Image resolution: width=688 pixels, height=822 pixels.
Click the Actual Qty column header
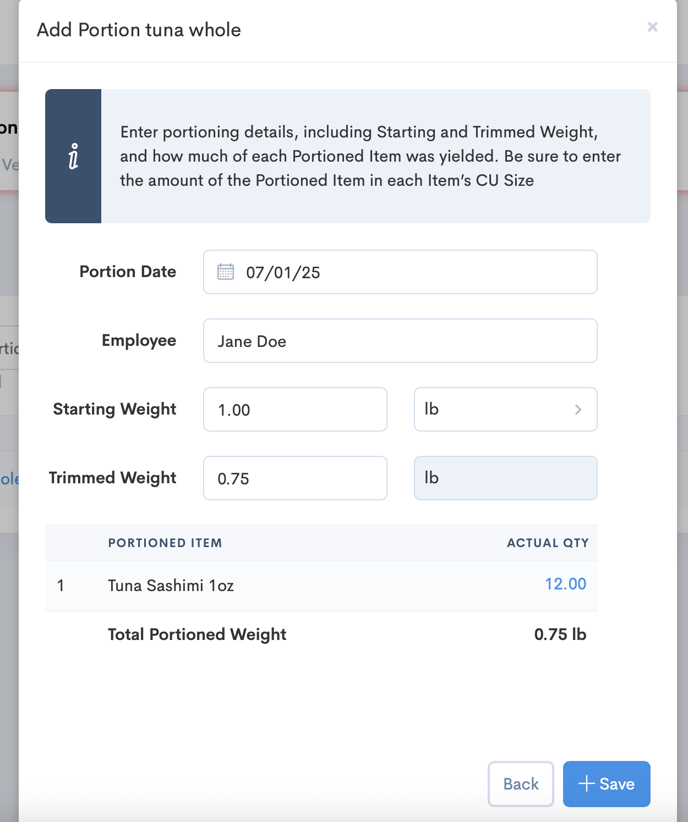coord(547,543)
